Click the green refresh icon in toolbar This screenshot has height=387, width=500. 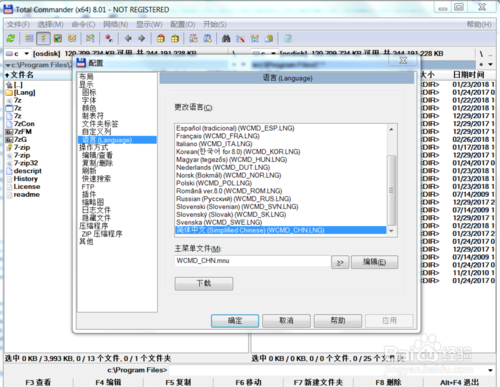coord(11,38)
